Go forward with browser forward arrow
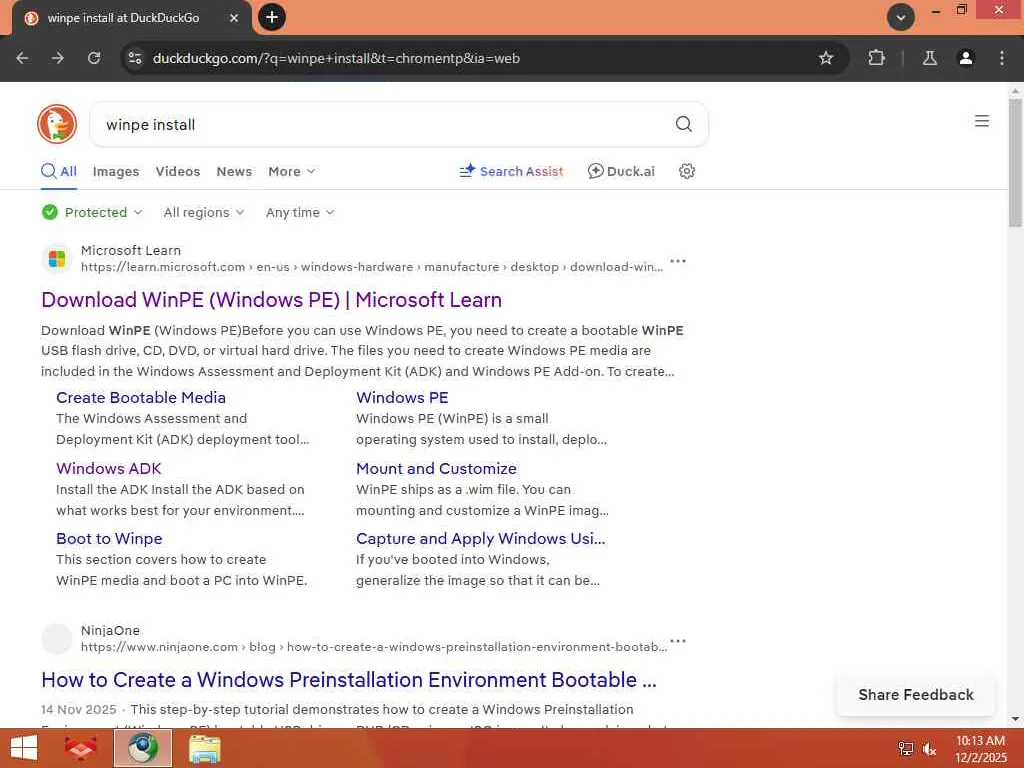 [x=58, y=58]
